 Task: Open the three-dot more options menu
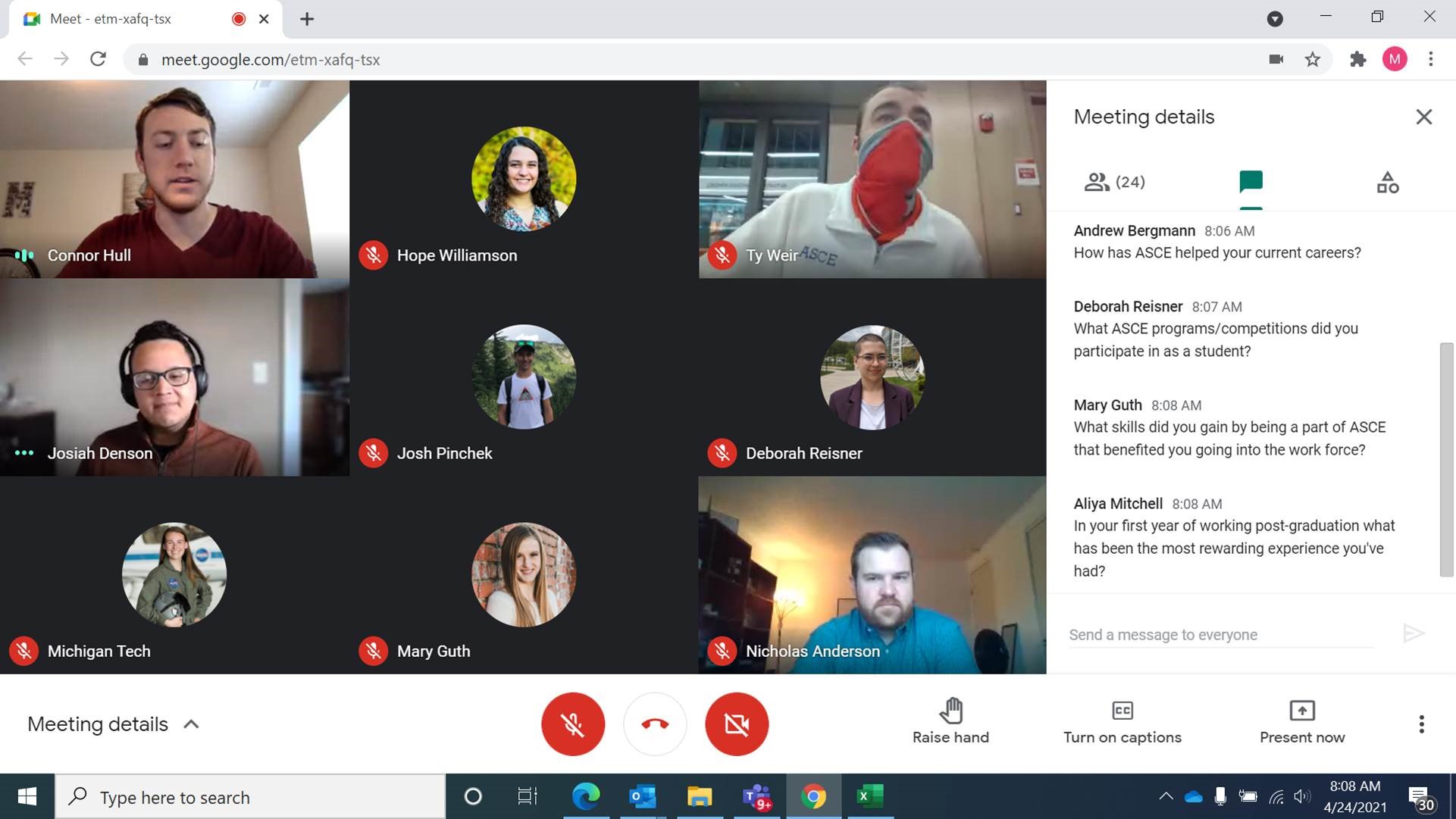point(1421,724)
